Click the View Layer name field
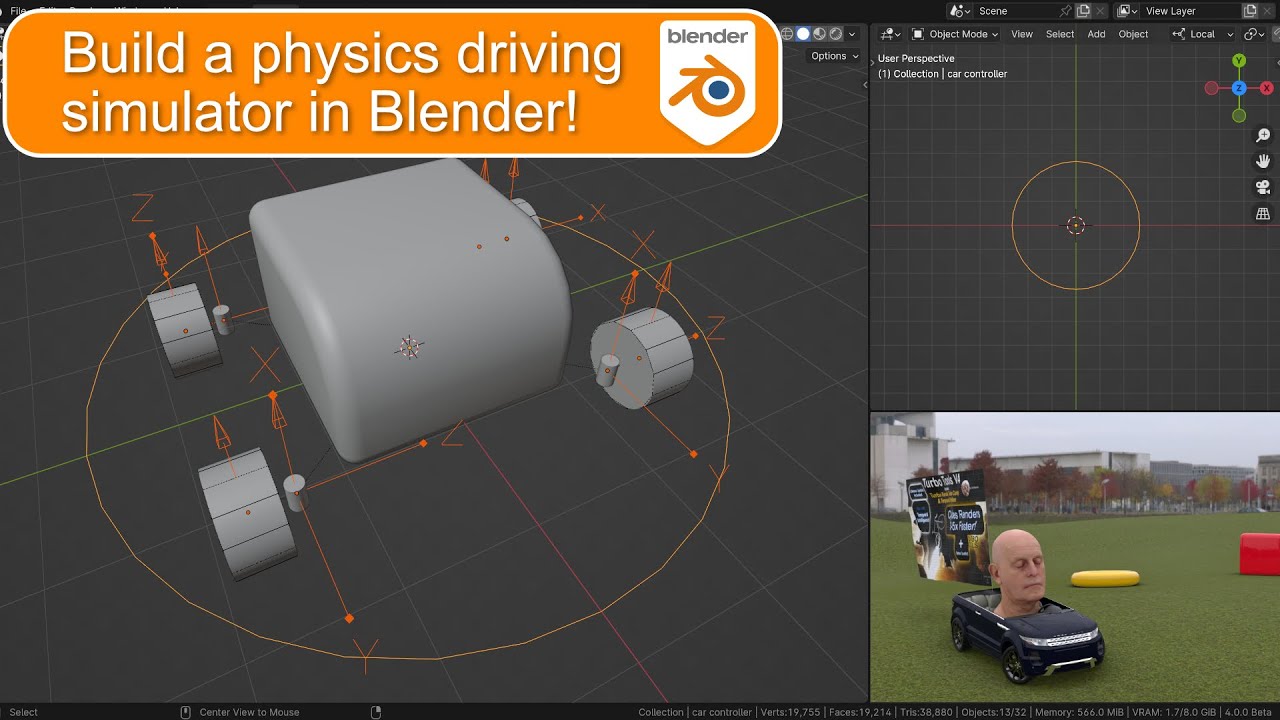The width and height of the screenshot is (1280, 720). [x=1190, y=11]
